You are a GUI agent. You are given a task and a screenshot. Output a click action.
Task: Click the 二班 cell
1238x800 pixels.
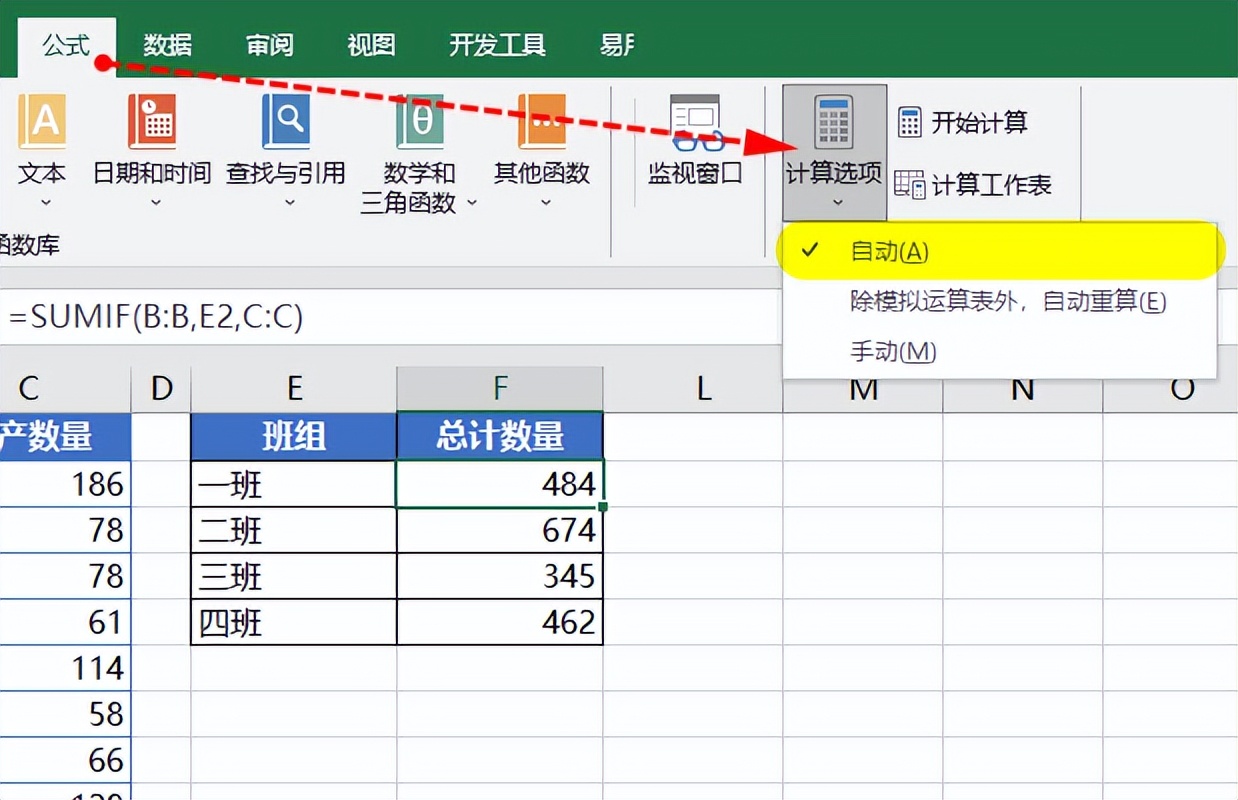[x=294, y=530]
